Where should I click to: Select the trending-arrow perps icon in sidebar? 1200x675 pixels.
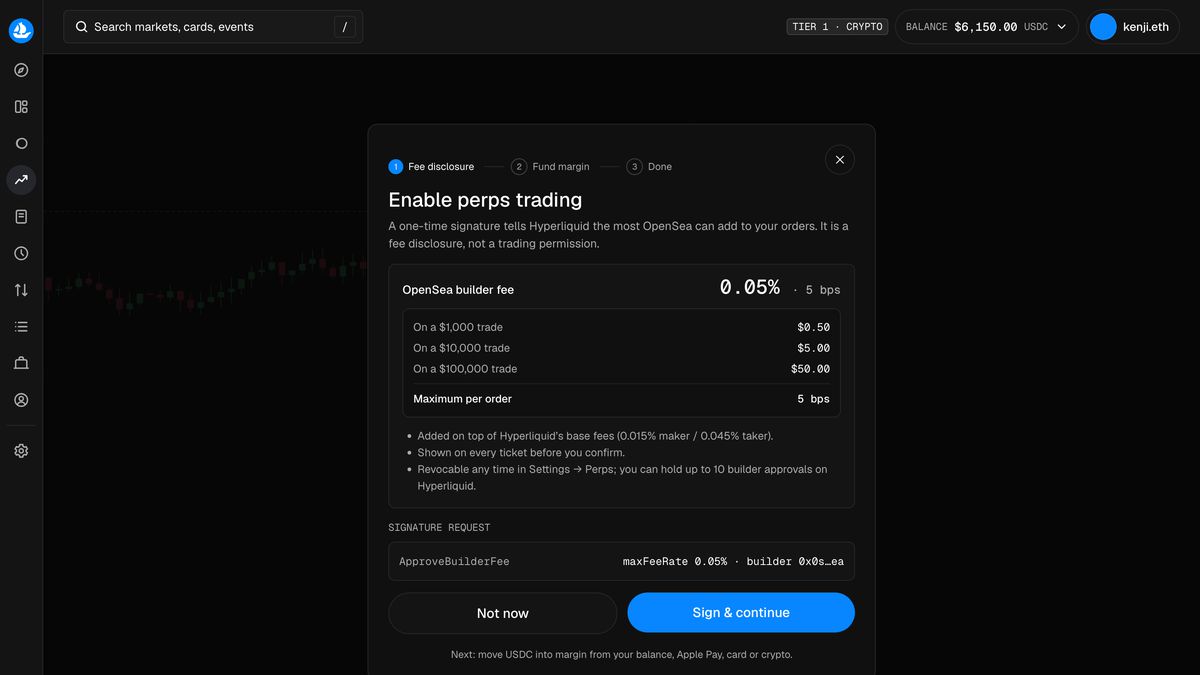tap(21, 180)
